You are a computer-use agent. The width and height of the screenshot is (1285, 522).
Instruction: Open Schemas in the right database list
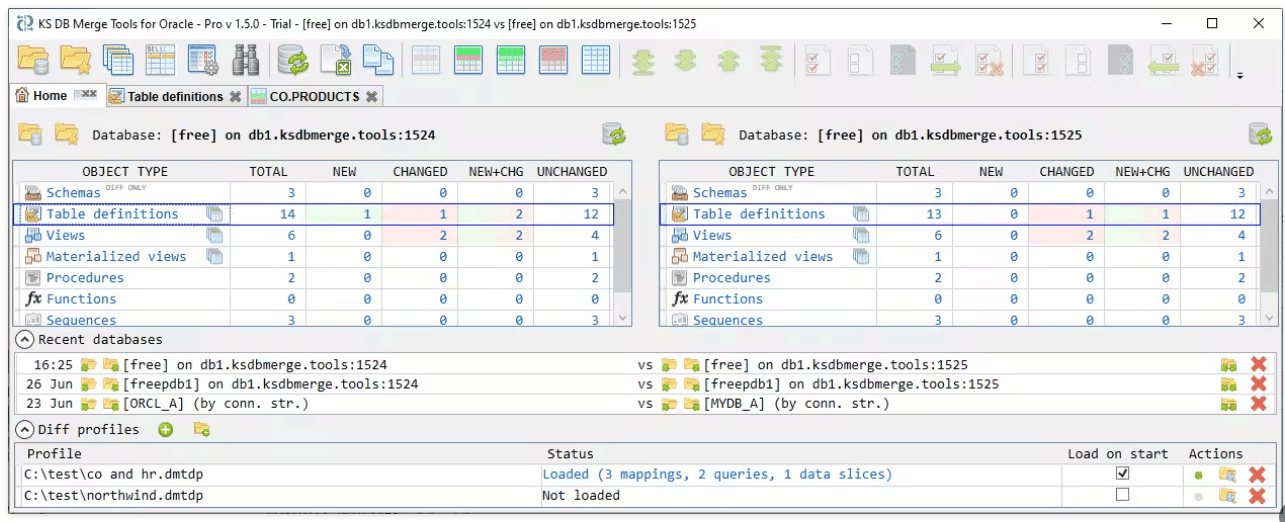click(719, 193)
